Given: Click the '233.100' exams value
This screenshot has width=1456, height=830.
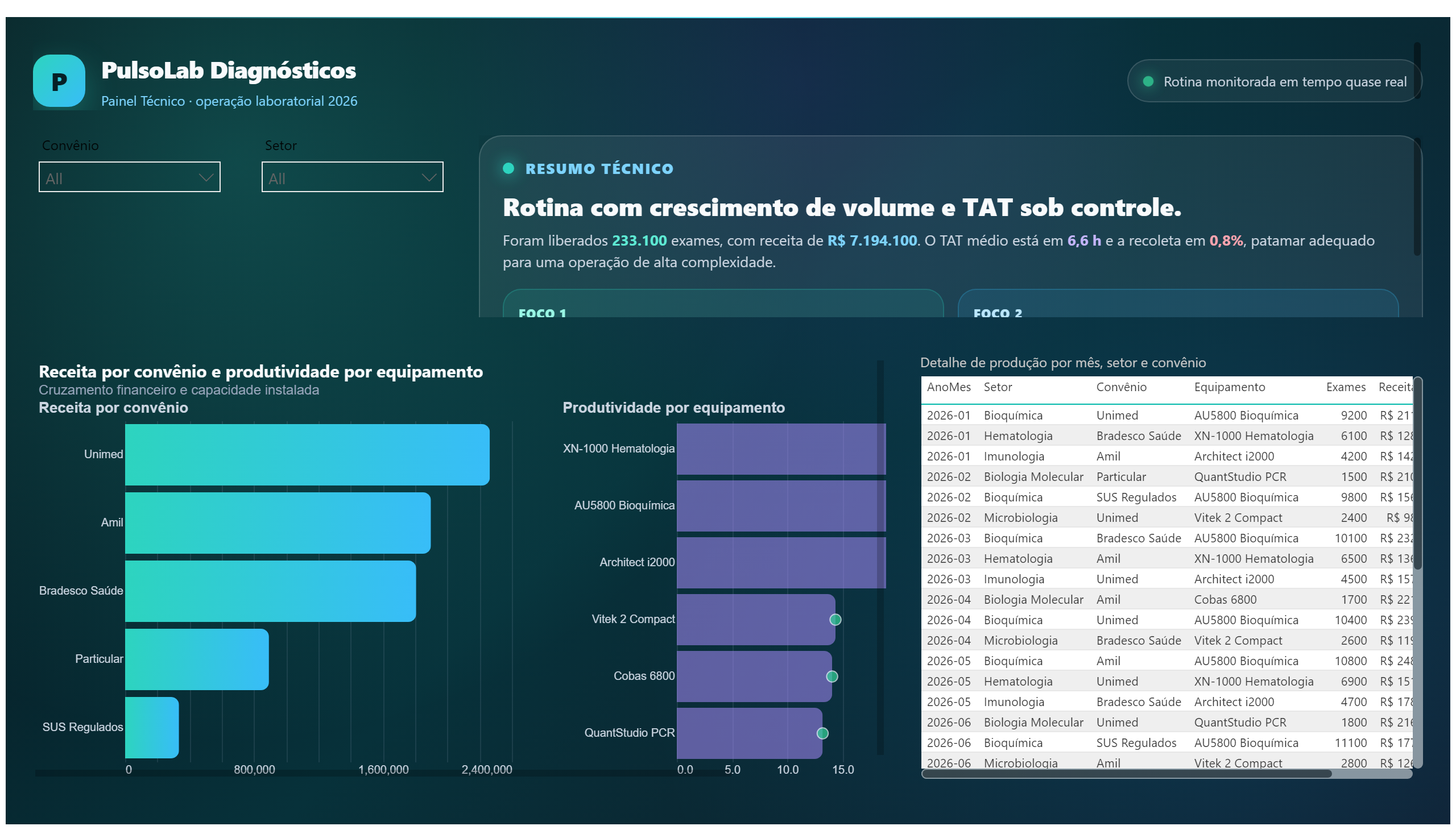Looking at the screenshot, I should (639, 240).
